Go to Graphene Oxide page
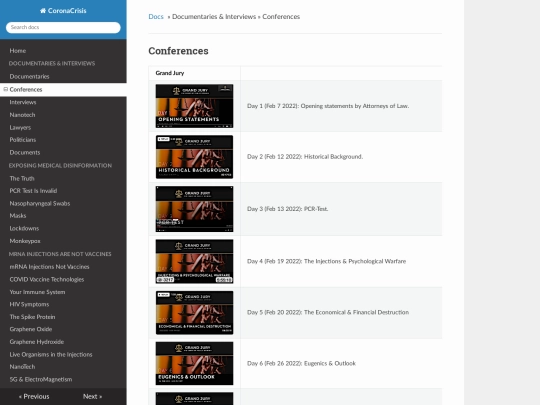Screen dimensions: 540x405 point(31,329)
